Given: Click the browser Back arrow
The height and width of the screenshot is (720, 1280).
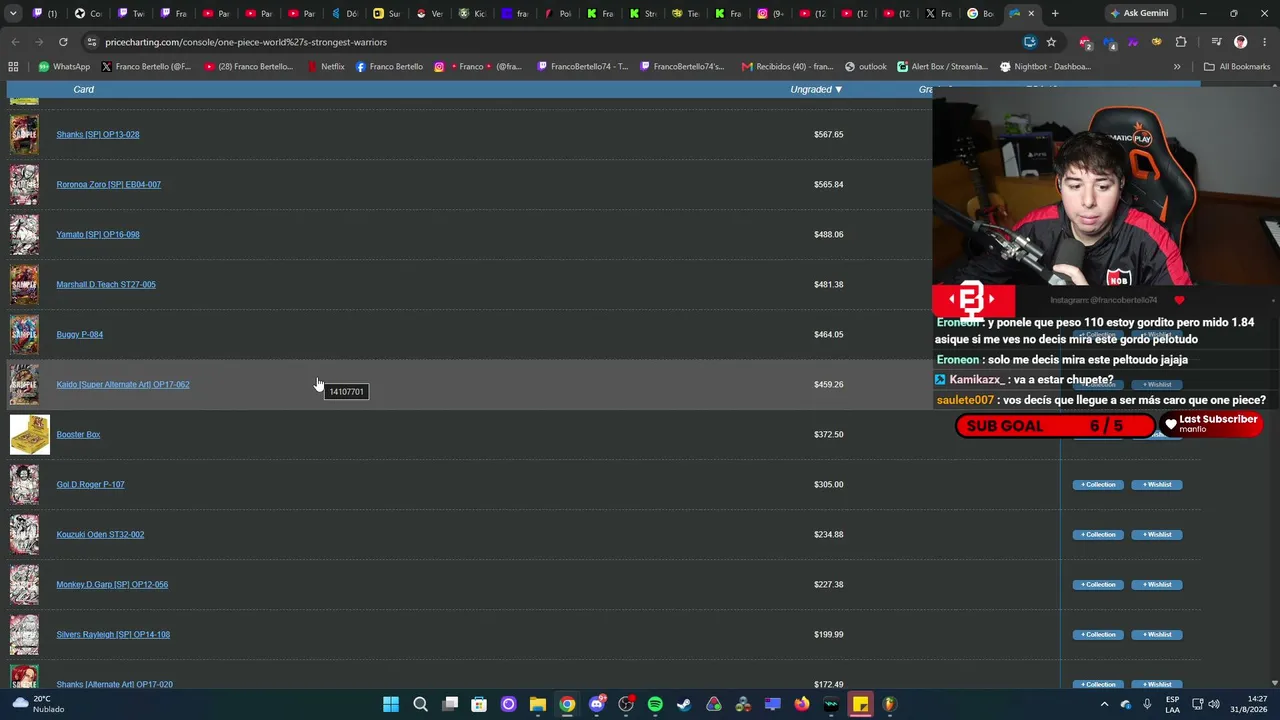Looking at the screenshot, I should tap(15, 42).
